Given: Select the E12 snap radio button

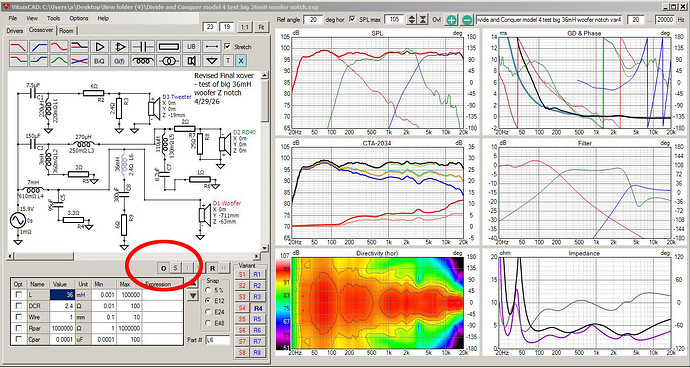Looking at the screenshot, I should click(x=208, y=301).
